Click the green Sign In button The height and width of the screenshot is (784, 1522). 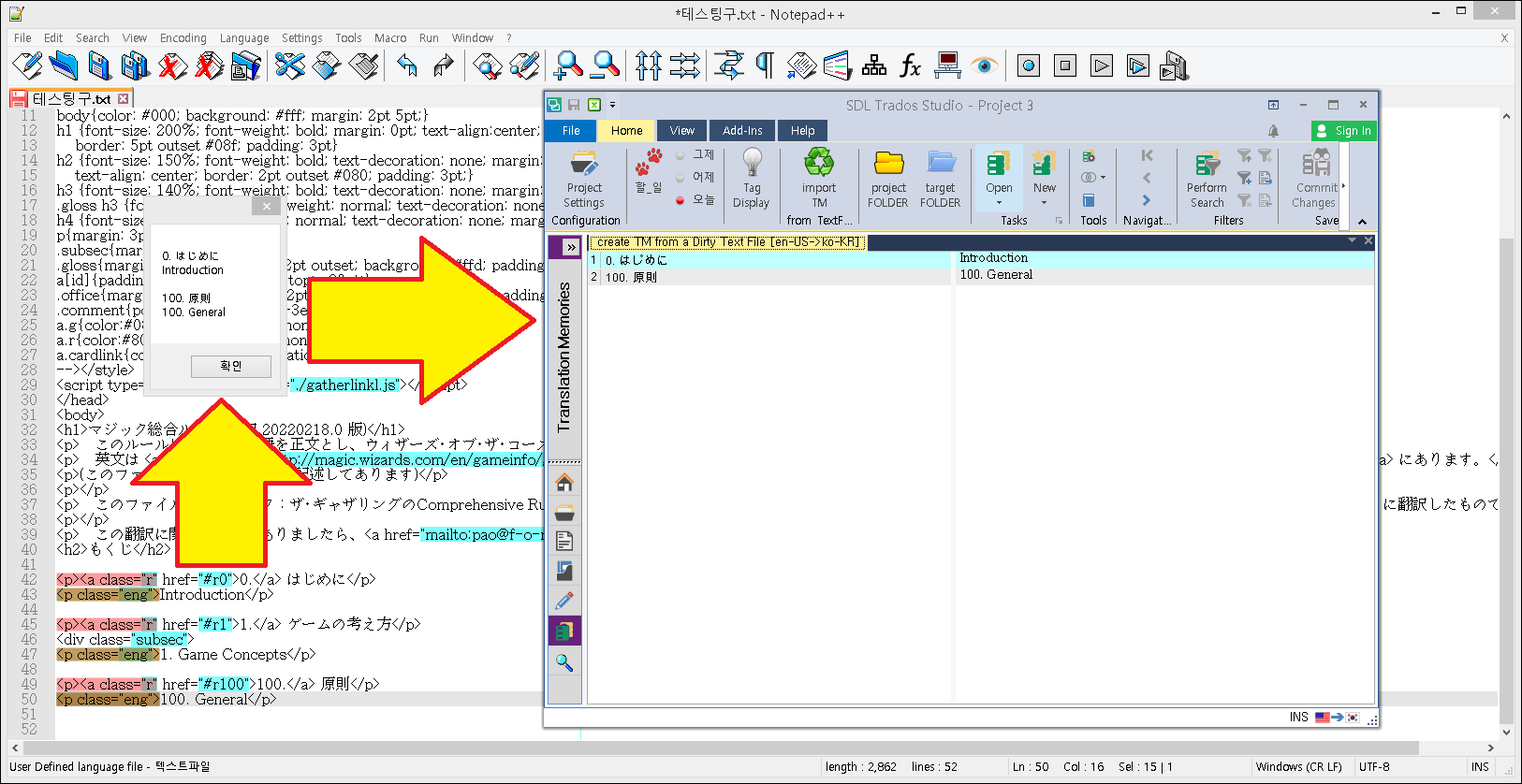click(x=1344, y=131)
